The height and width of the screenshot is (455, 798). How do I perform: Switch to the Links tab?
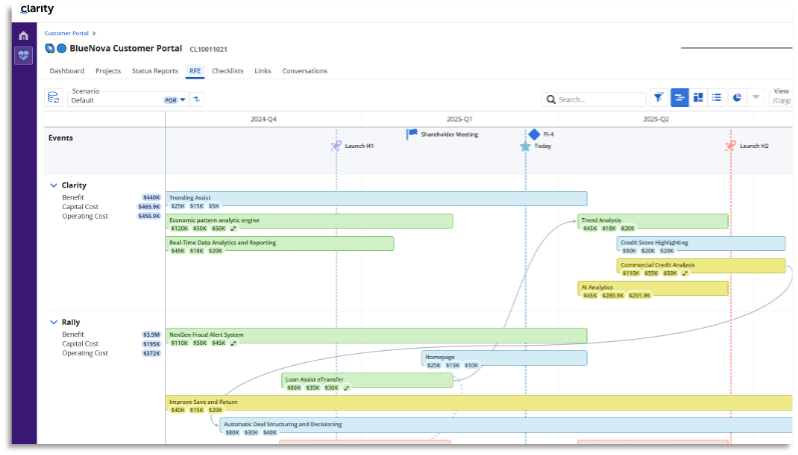(263, 71)
